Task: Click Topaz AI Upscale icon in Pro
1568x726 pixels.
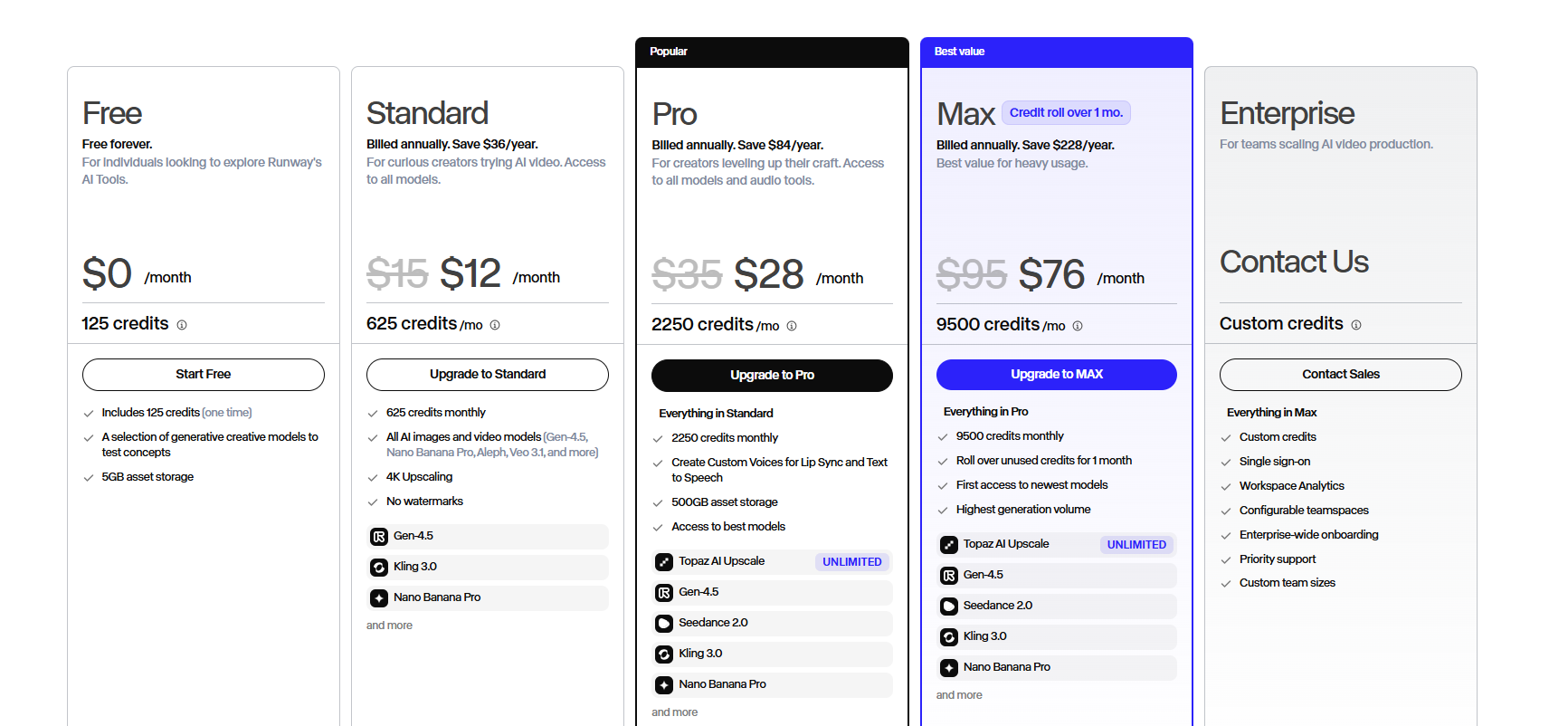Action: click(664, 562)
